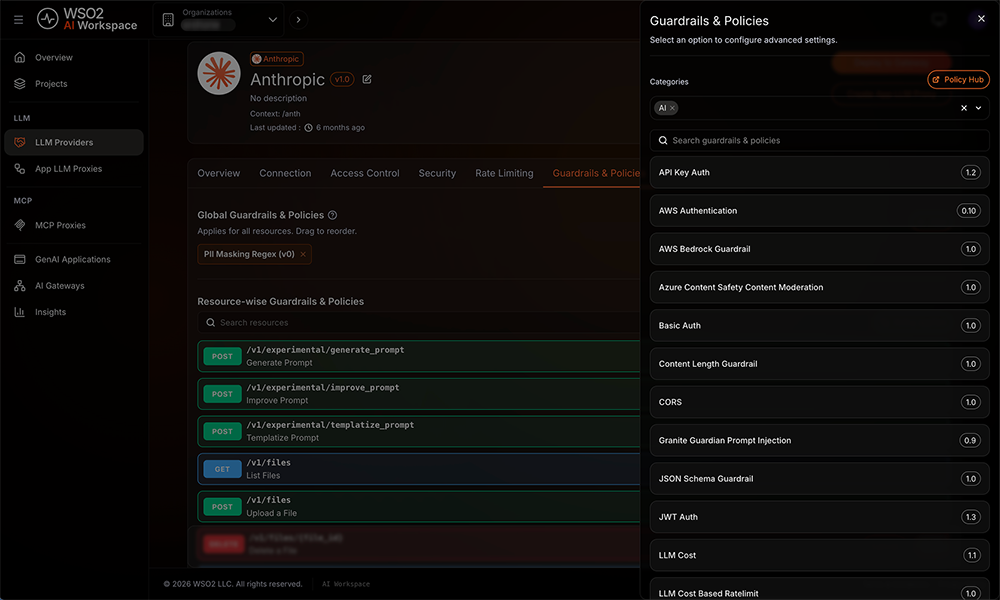
Task: Go to Overview in sidebar
Action: tap(73, 57)
